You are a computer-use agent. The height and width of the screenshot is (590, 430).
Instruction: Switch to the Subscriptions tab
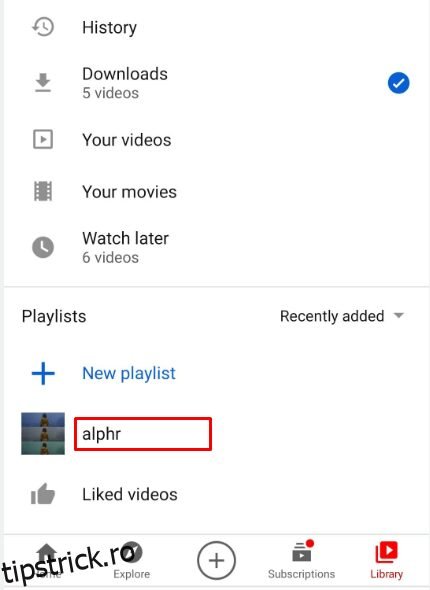301,561
